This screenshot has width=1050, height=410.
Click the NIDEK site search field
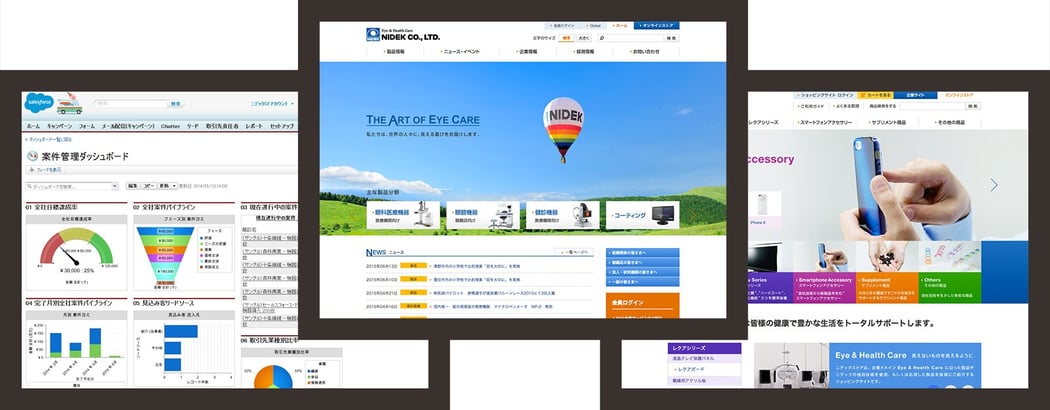tap(629, 38)
